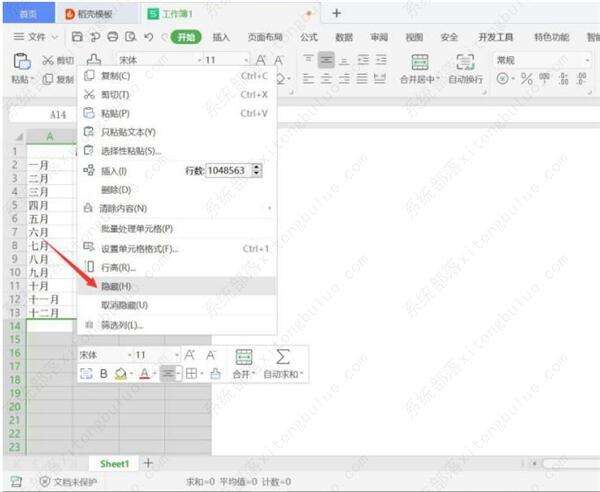Click 自动求和 AutoSum in mini toolbar
Image resolution: width=600 pixels, height=492 pixels.
[283, 364]
